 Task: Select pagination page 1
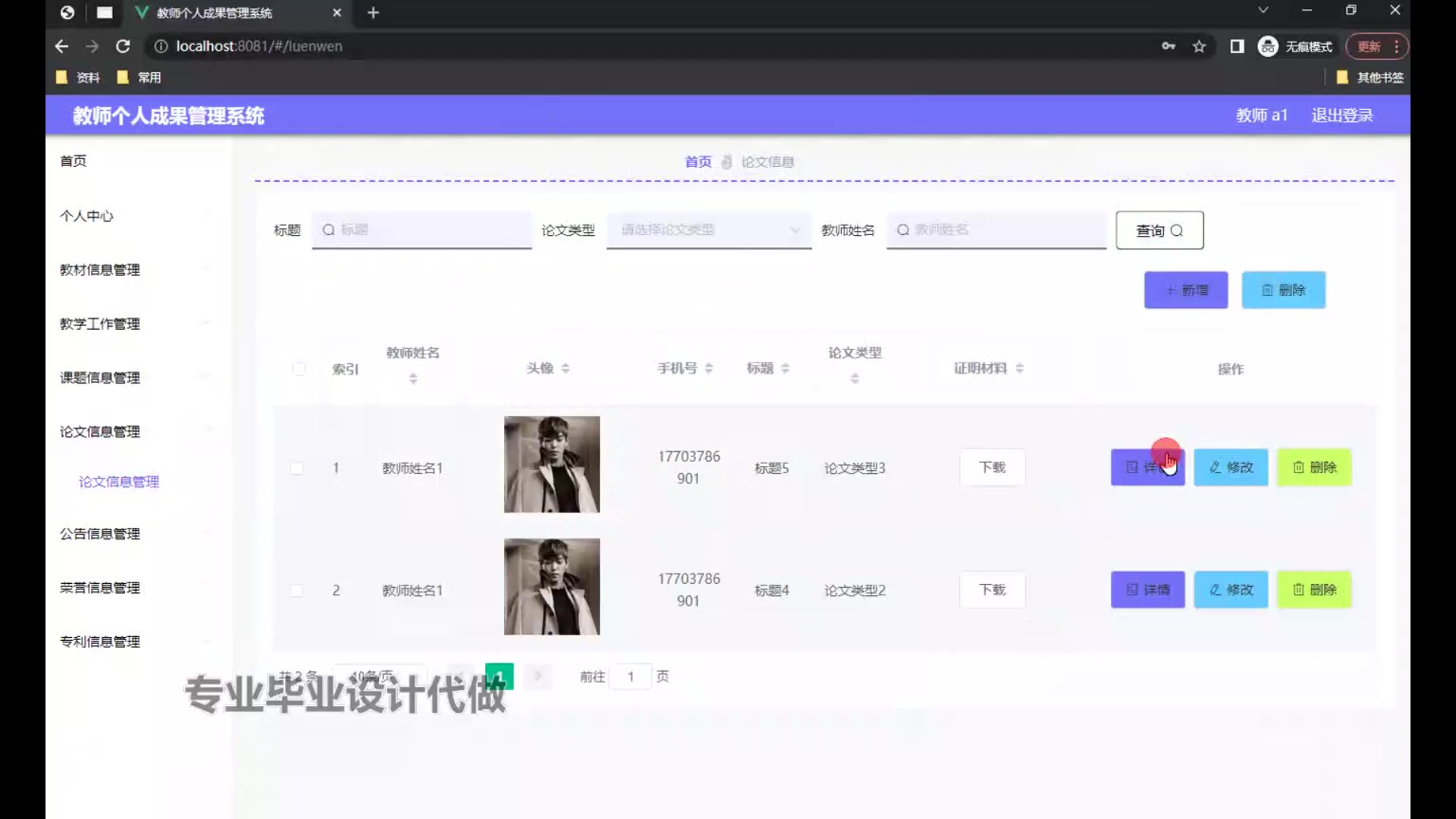pyautogui.click(x=499, y=676)
